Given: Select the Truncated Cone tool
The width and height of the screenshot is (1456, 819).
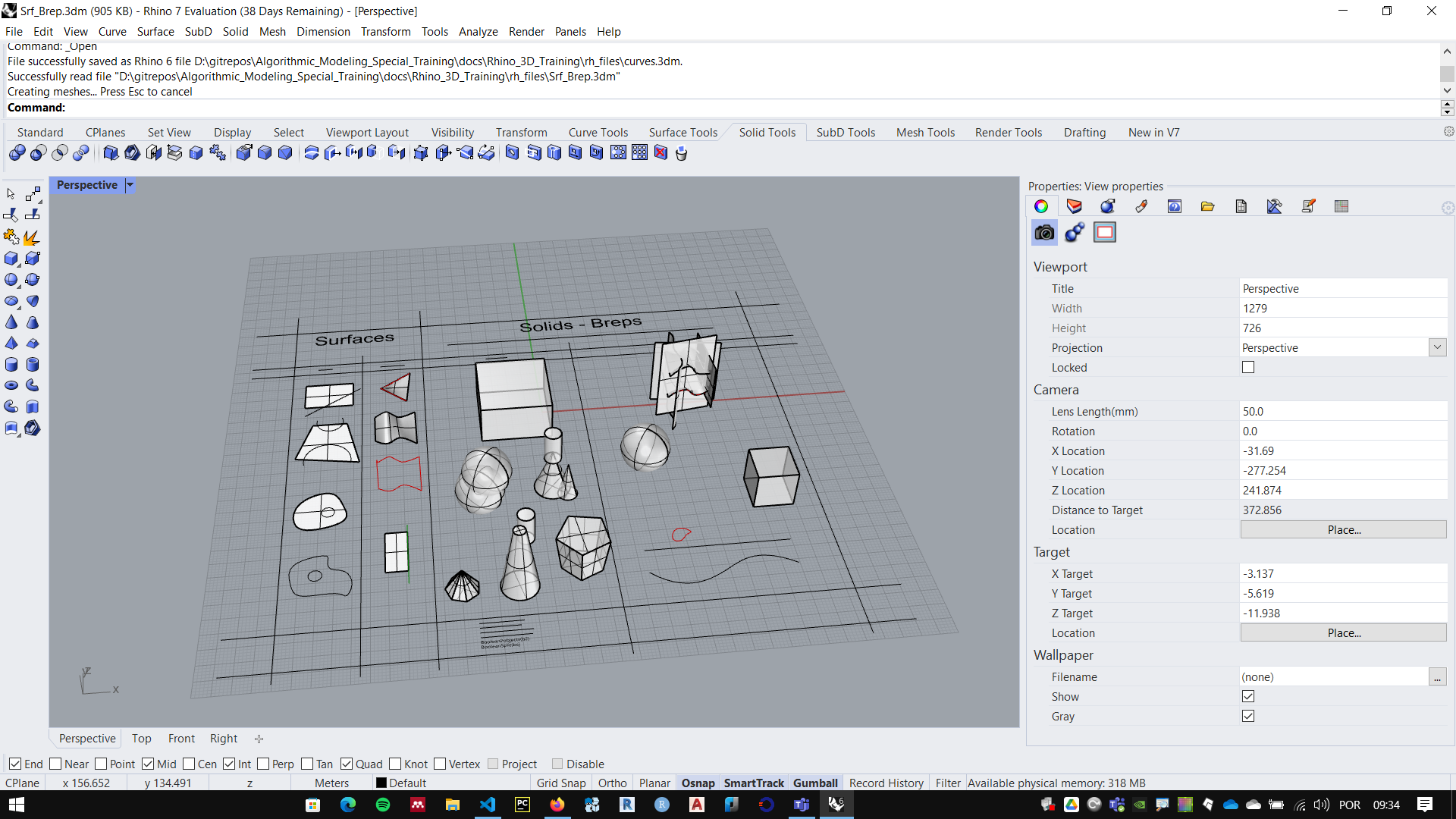Looking at the screenshot, I should [33, 322].
